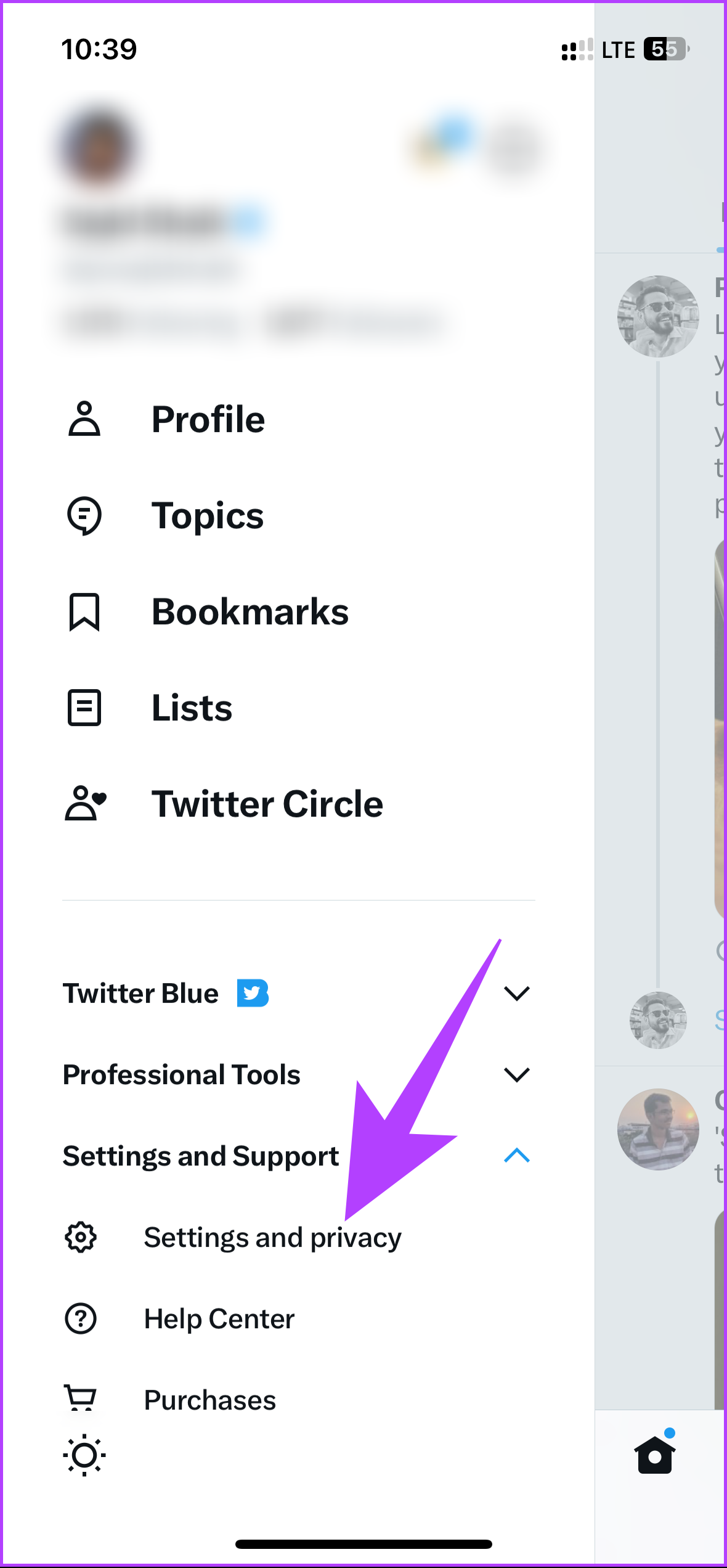Open Topics via speech bubble icon

[84, 516]
